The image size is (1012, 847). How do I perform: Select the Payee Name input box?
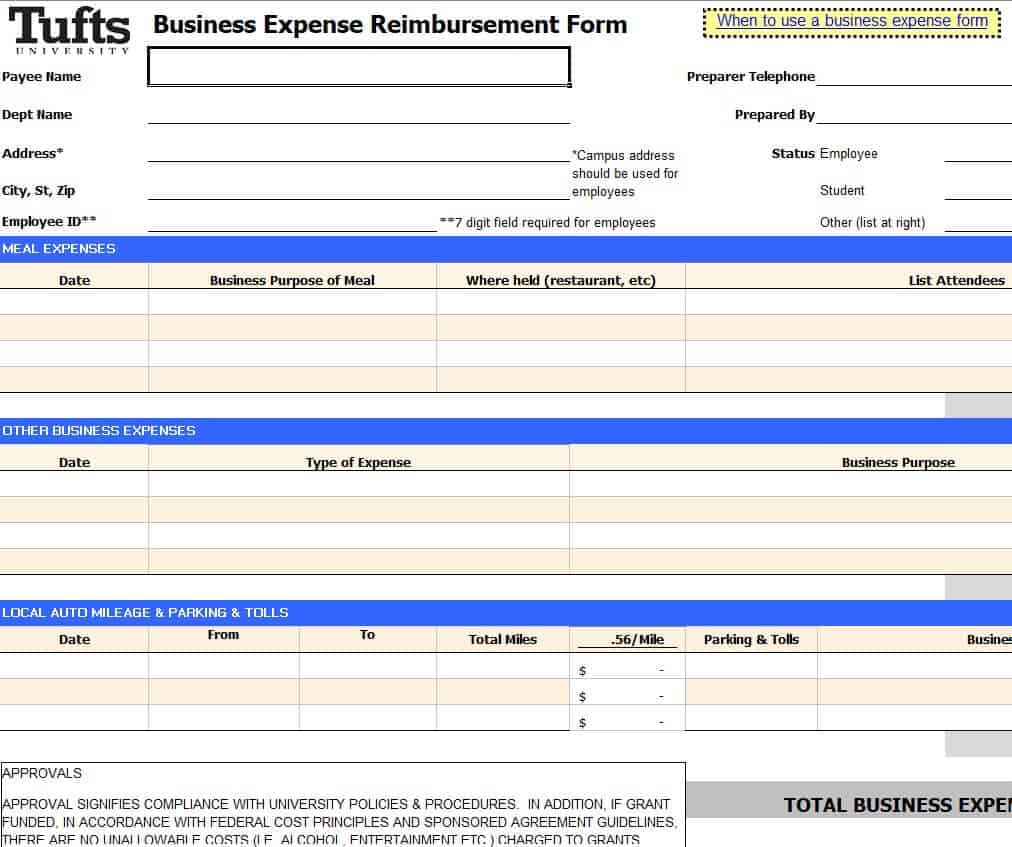(x=358, y=67)
